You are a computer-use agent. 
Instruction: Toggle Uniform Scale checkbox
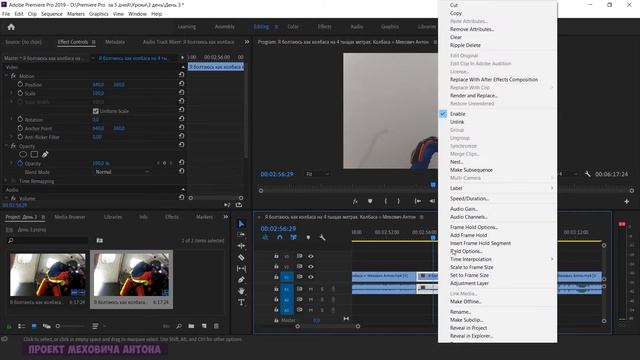pyautogui.click(x=96, y=111)
